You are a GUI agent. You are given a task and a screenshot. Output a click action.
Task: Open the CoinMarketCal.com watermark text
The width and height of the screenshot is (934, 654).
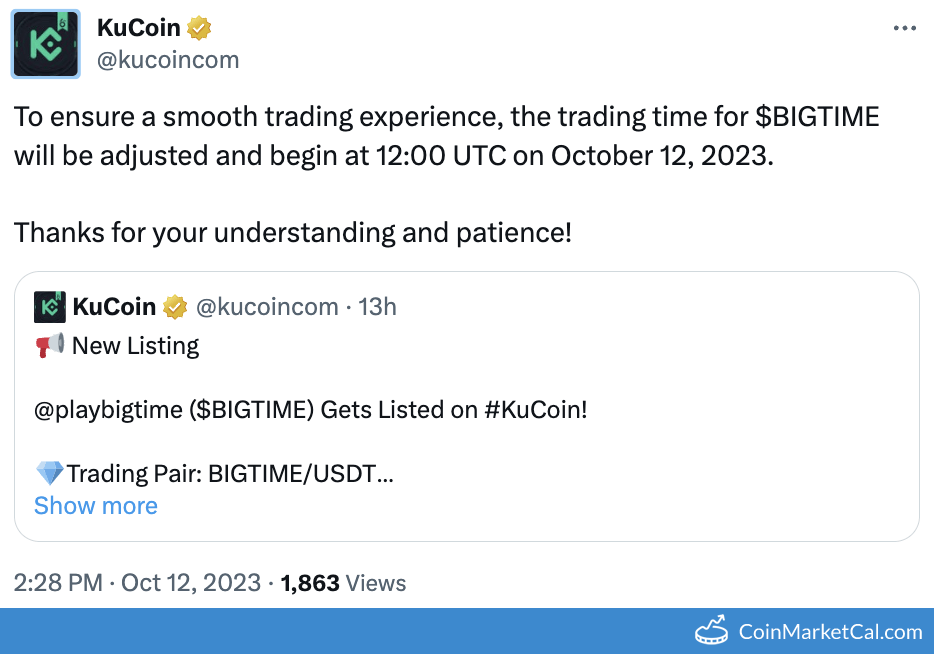[830, 632]
